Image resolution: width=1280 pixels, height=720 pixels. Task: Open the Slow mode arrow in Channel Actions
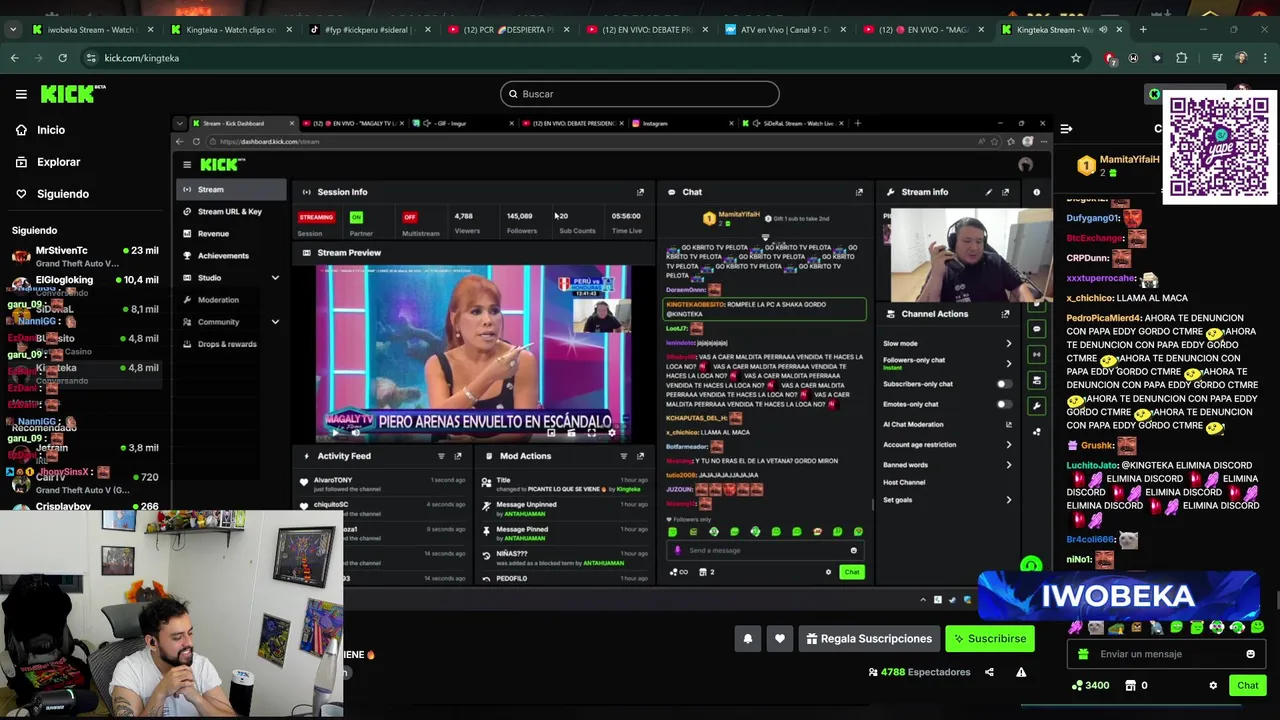tap(1008, 344)
